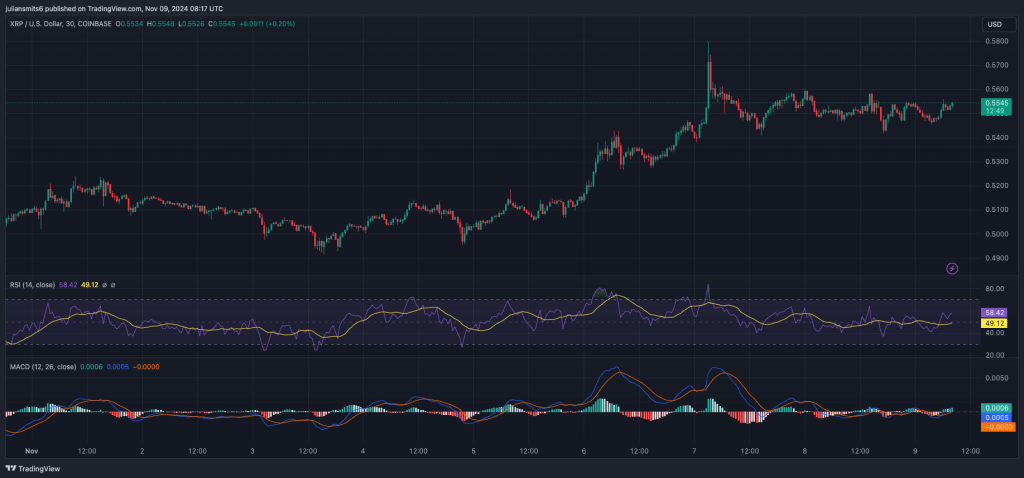This screenshot has height=478, width=1024.
Task: Click purple 58.42 value in RSI legend
Action: pos(68,285)
